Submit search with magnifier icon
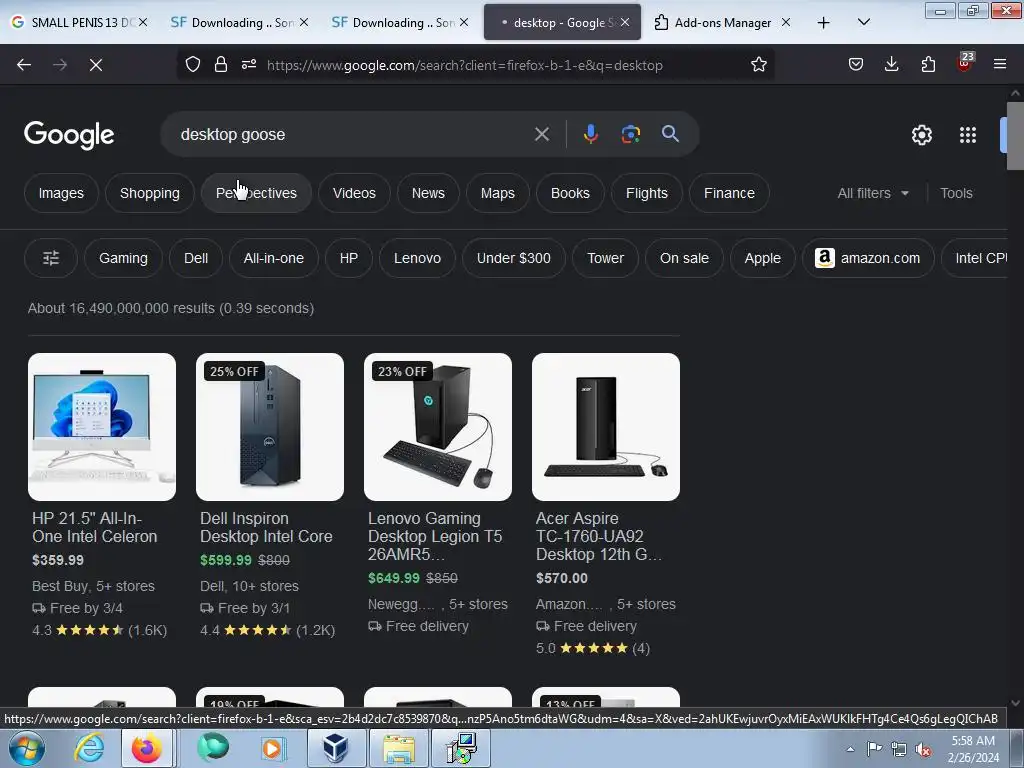The height and width of the screenshot is (768, 1024). click(670, 134)
